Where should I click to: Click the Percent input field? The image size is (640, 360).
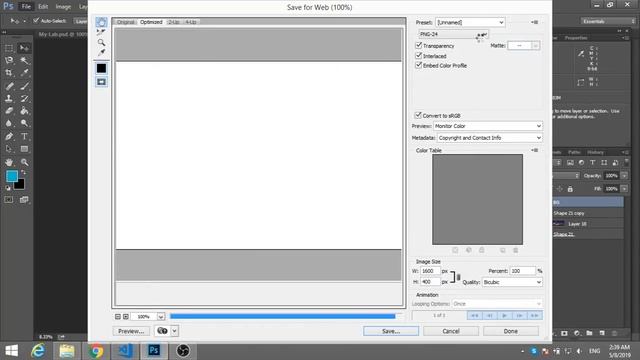(522, 271)
